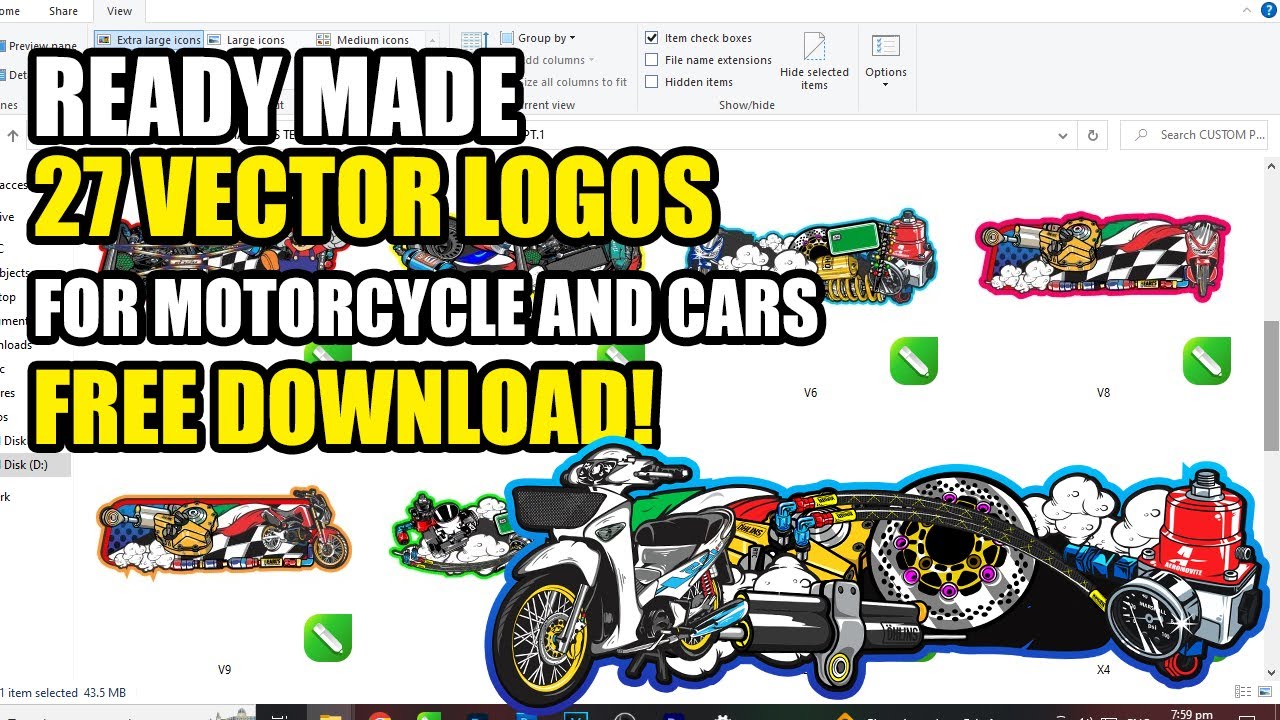Click the green pencil icon above V9
This screenshot has width=1280, height=720.
[x=328, y=638]
